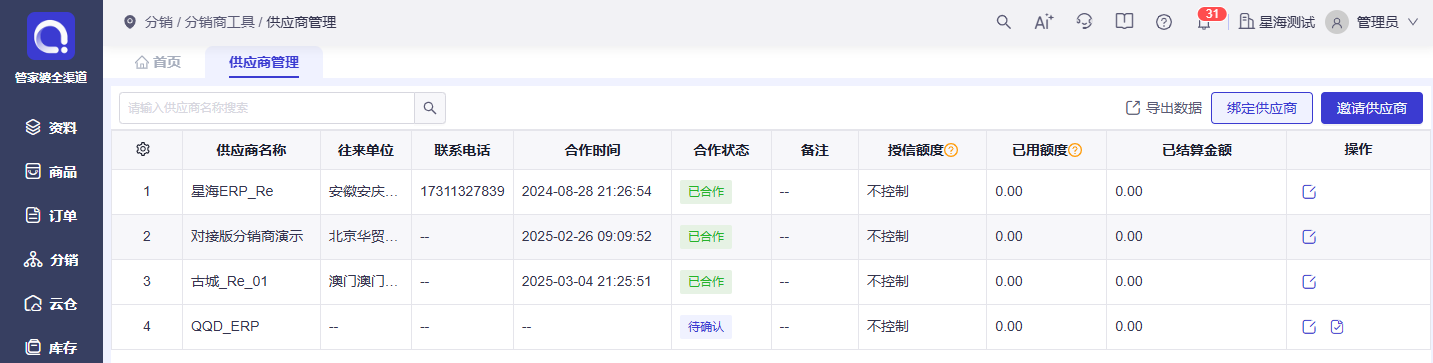The width and height of the screenshot is (1433, 363).
Task: Click the 供应商名称 column header
Action: pyautogui.click(x=252, y=150)
